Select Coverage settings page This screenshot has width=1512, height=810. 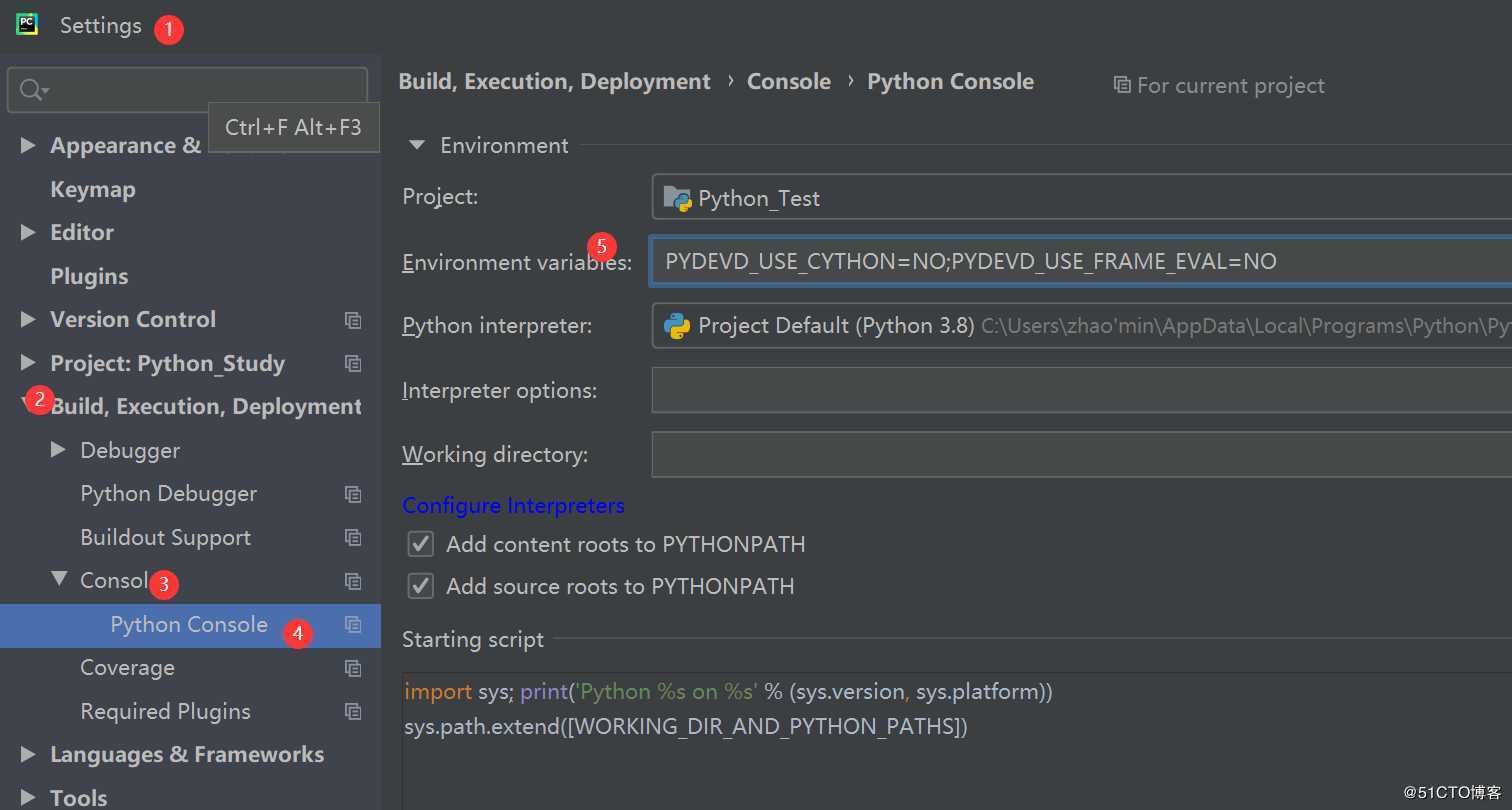tap(127, 668)
